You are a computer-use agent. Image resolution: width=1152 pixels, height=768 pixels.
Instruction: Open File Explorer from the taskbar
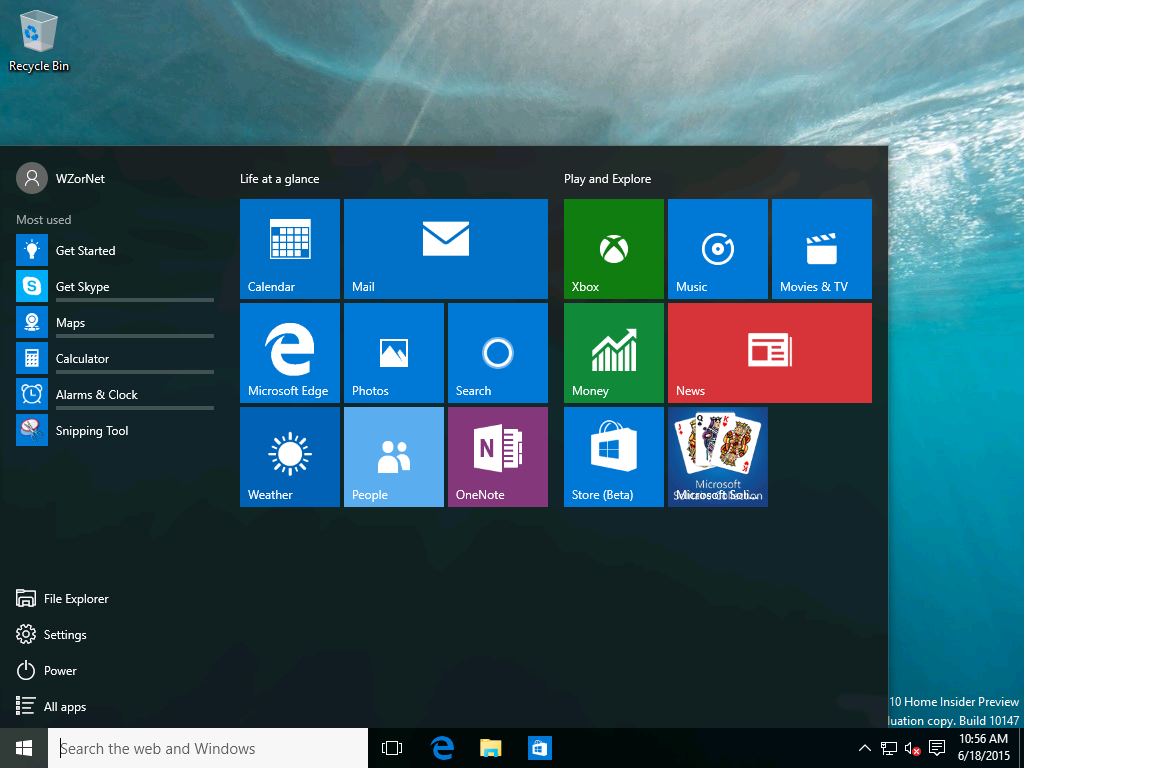pyautogui.click(x=491, y=748)
